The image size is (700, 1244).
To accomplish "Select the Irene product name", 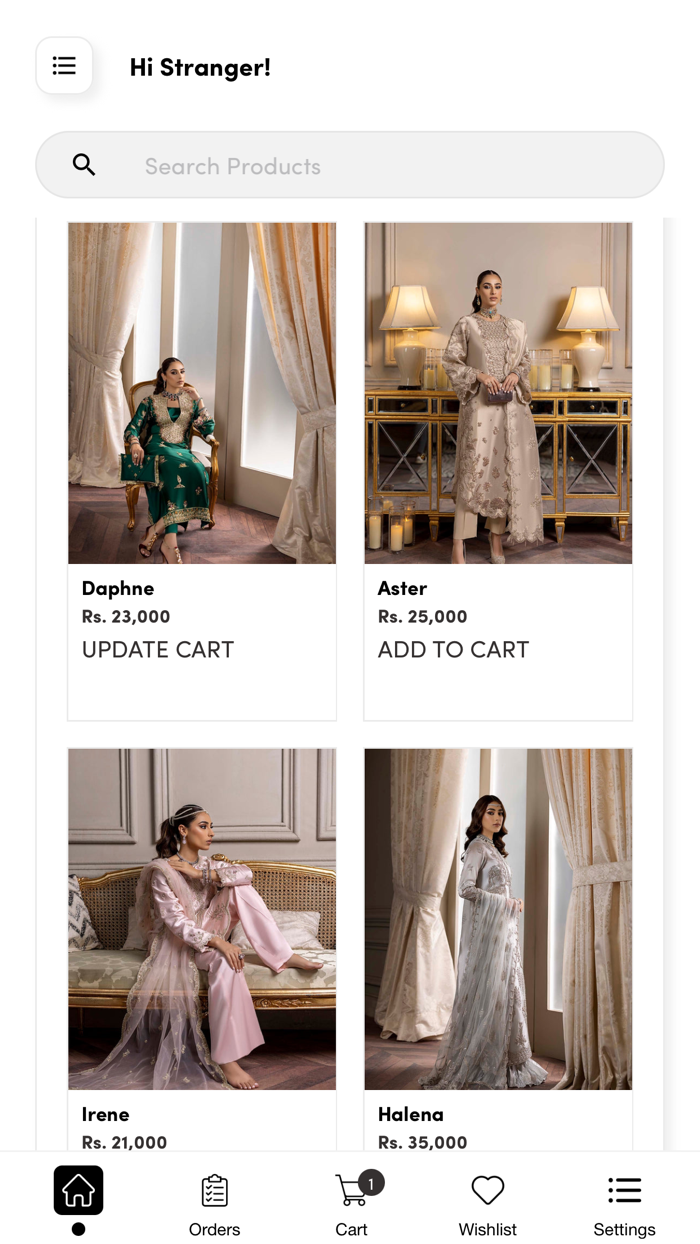I will click(x=106, y=1114).
